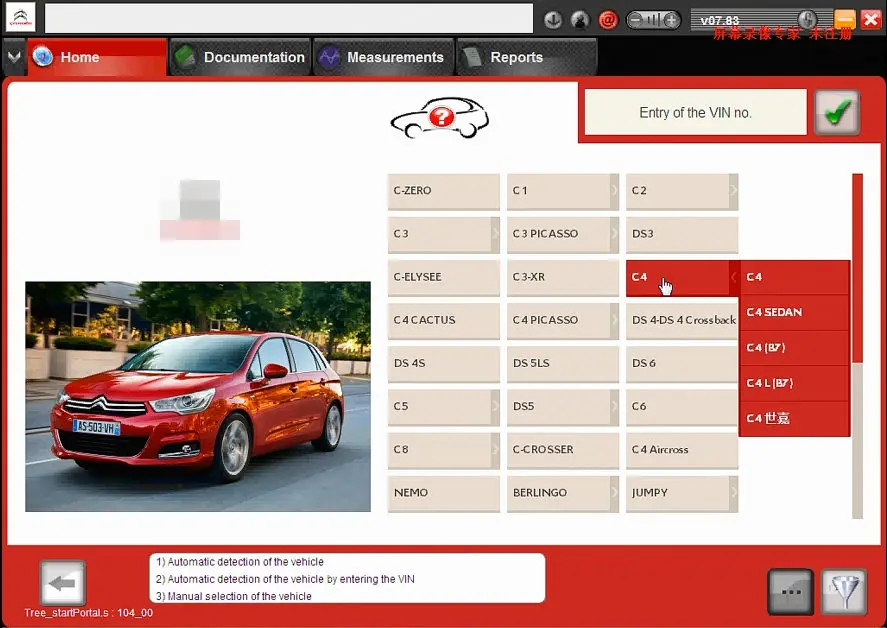This screenshot has width=887, height=628.
Task: Click the v07.83 version label
Action: coord(720,21)
